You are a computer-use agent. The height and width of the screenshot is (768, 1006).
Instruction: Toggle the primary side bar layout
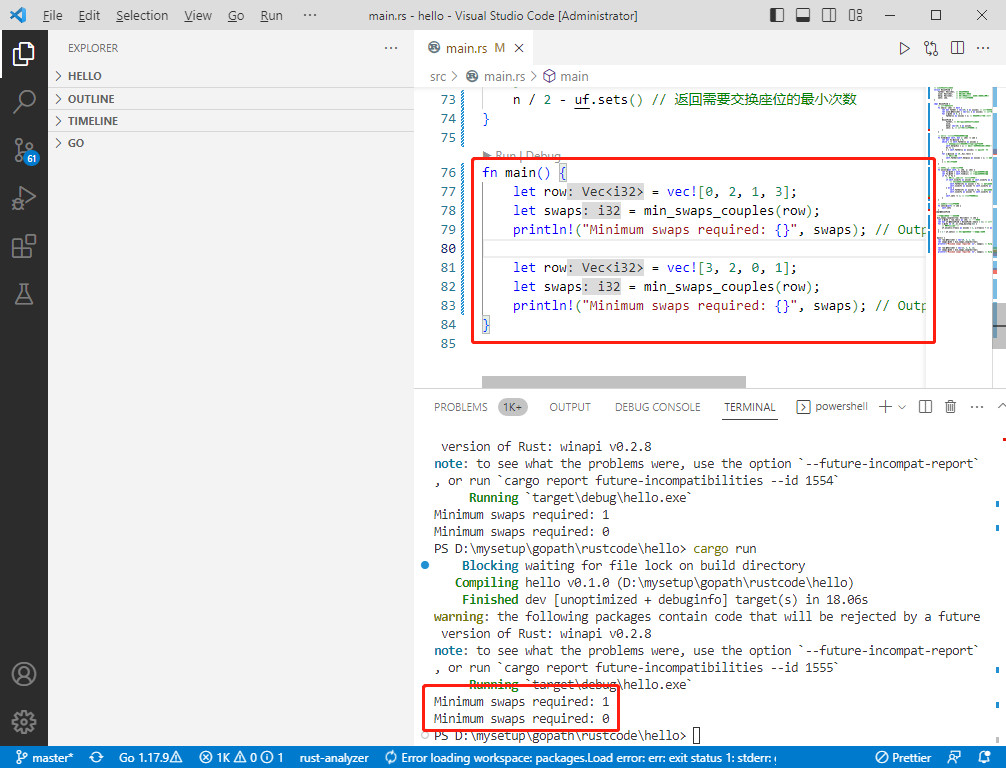[776, 15]
